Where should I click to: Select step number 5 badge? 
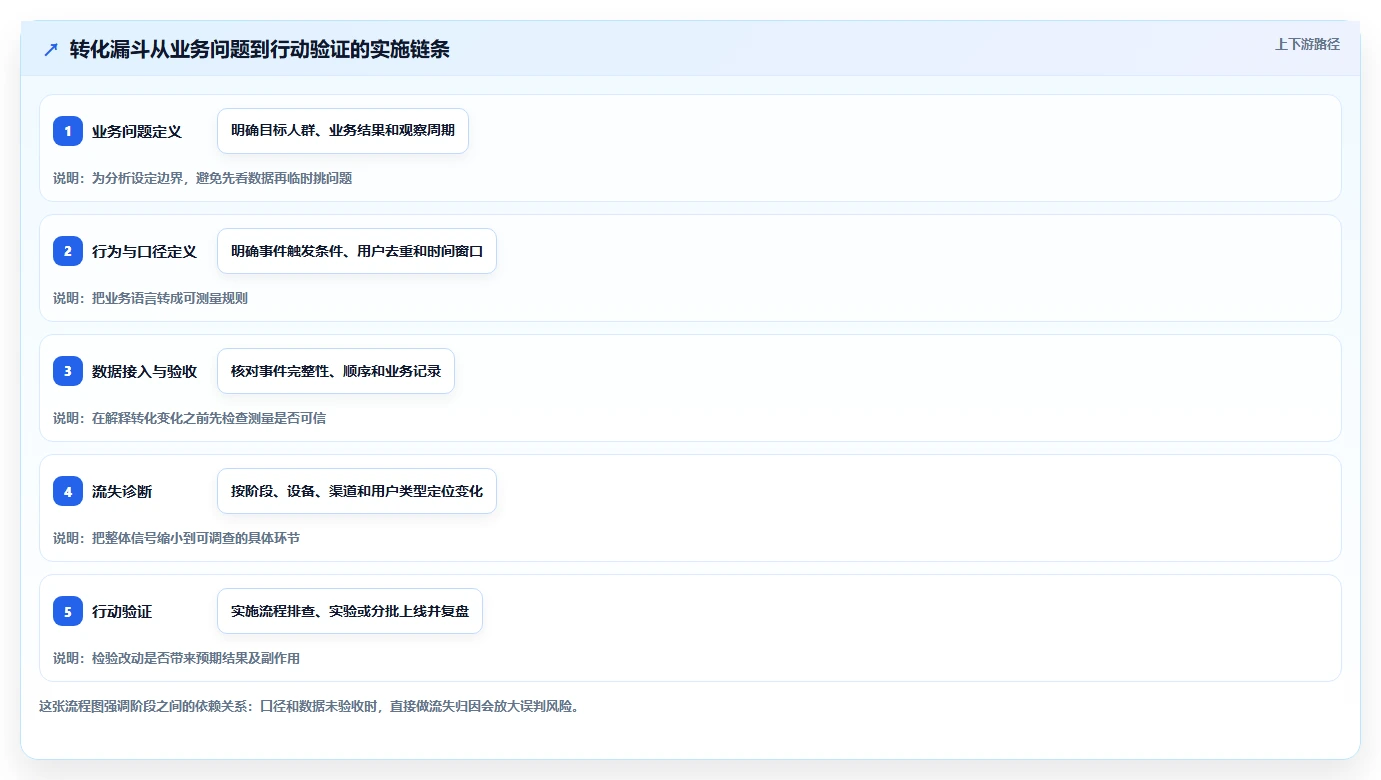tap(68, 611)
